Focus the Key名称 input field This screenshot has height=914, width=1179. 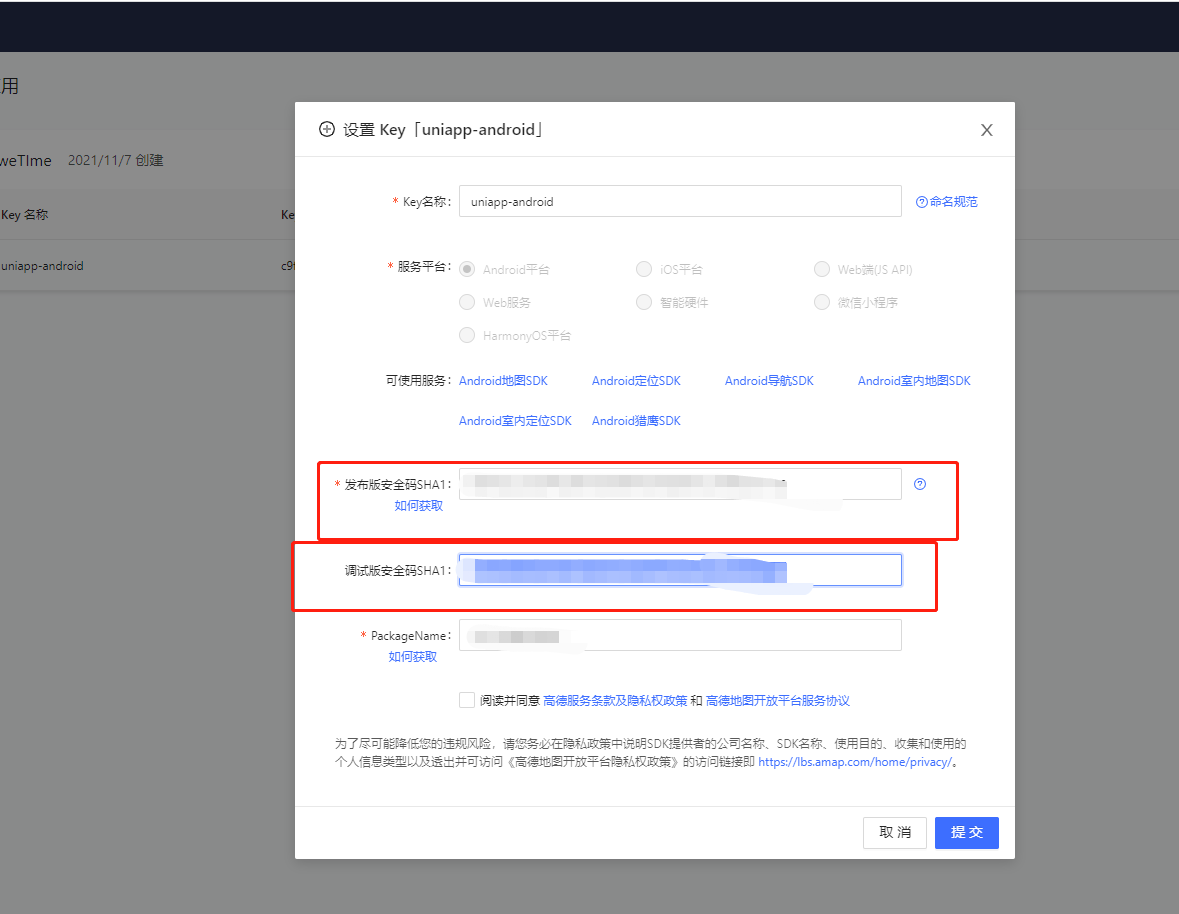point(680,201)
